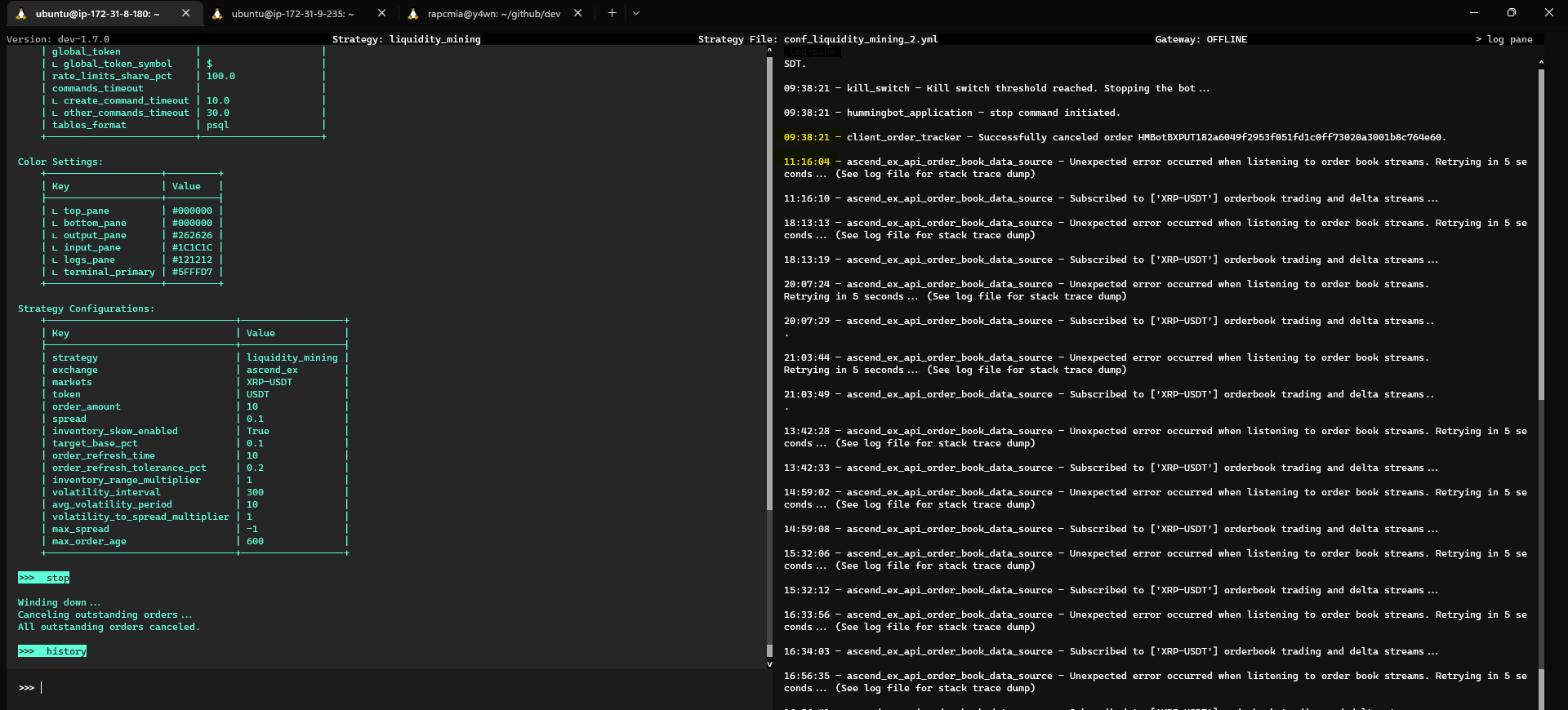Click 16:56:35 unexpected error log entry
1568x710 pixels.
coord(1155,681)
